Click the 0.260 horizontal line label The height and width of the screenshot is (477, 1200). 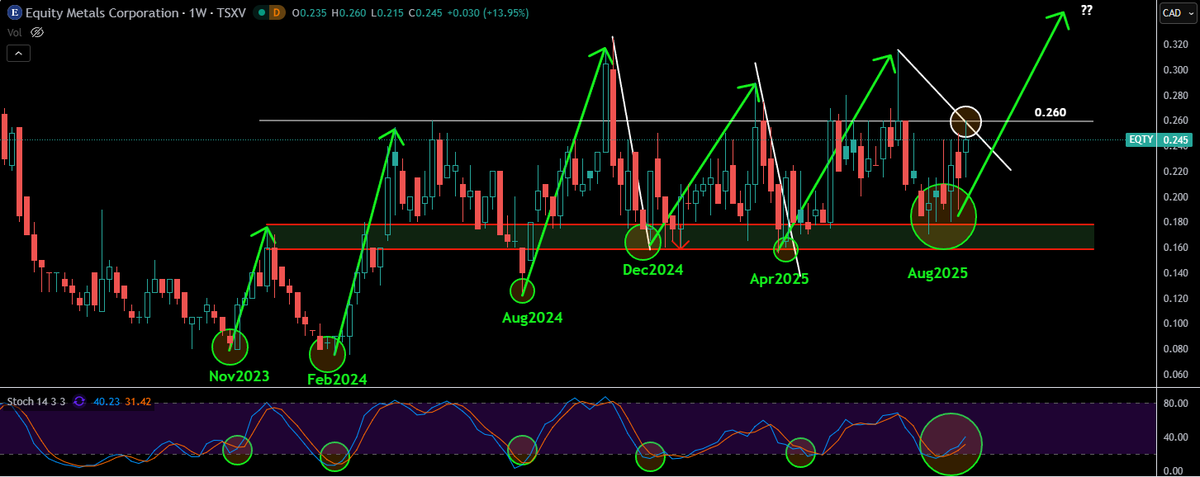click(1050, 112)
